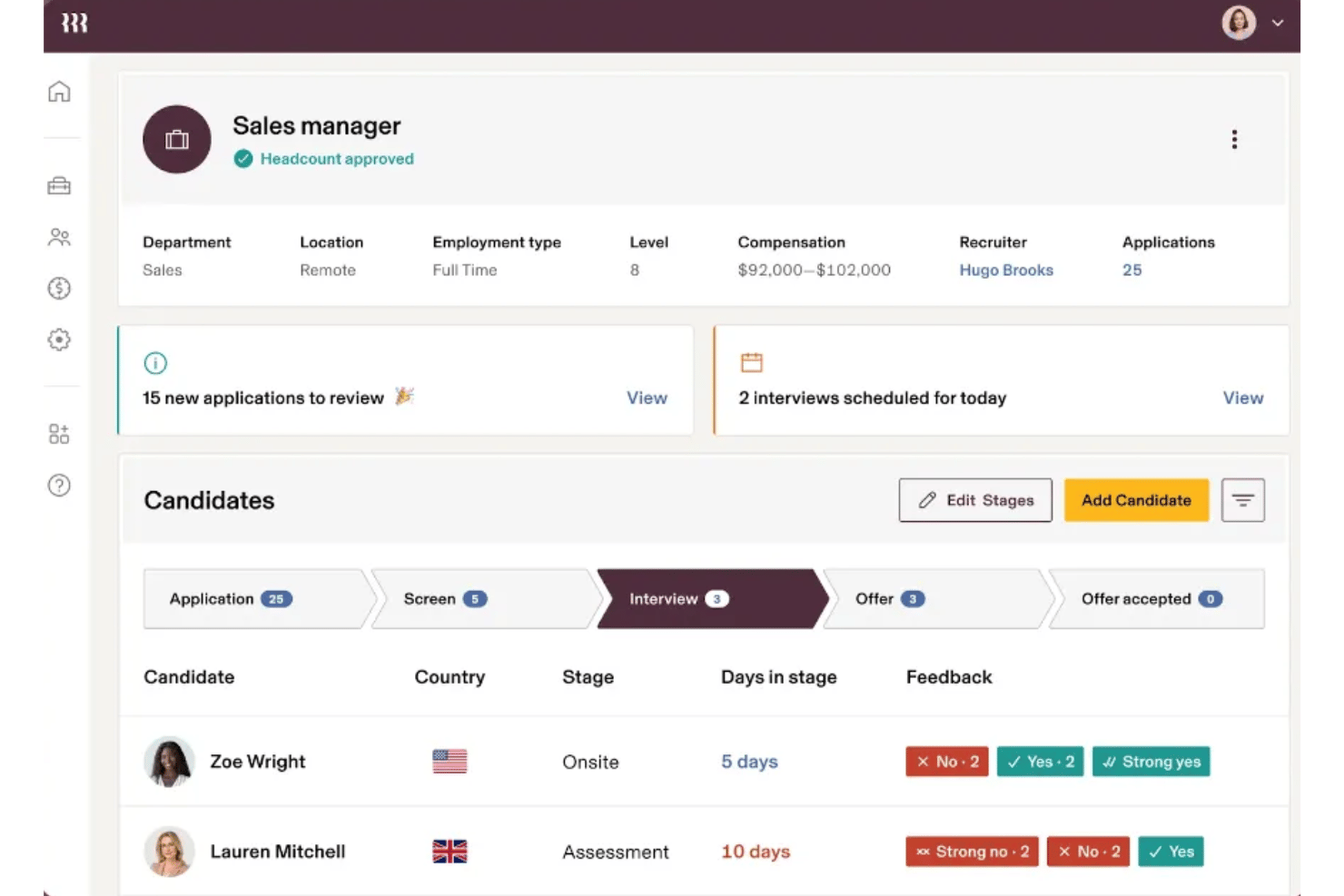The height and width of the screenshot is (896, 1344).
Task: Click Zoe Wright's 'Yes · 2' feedback tag
Action: 1041,762
